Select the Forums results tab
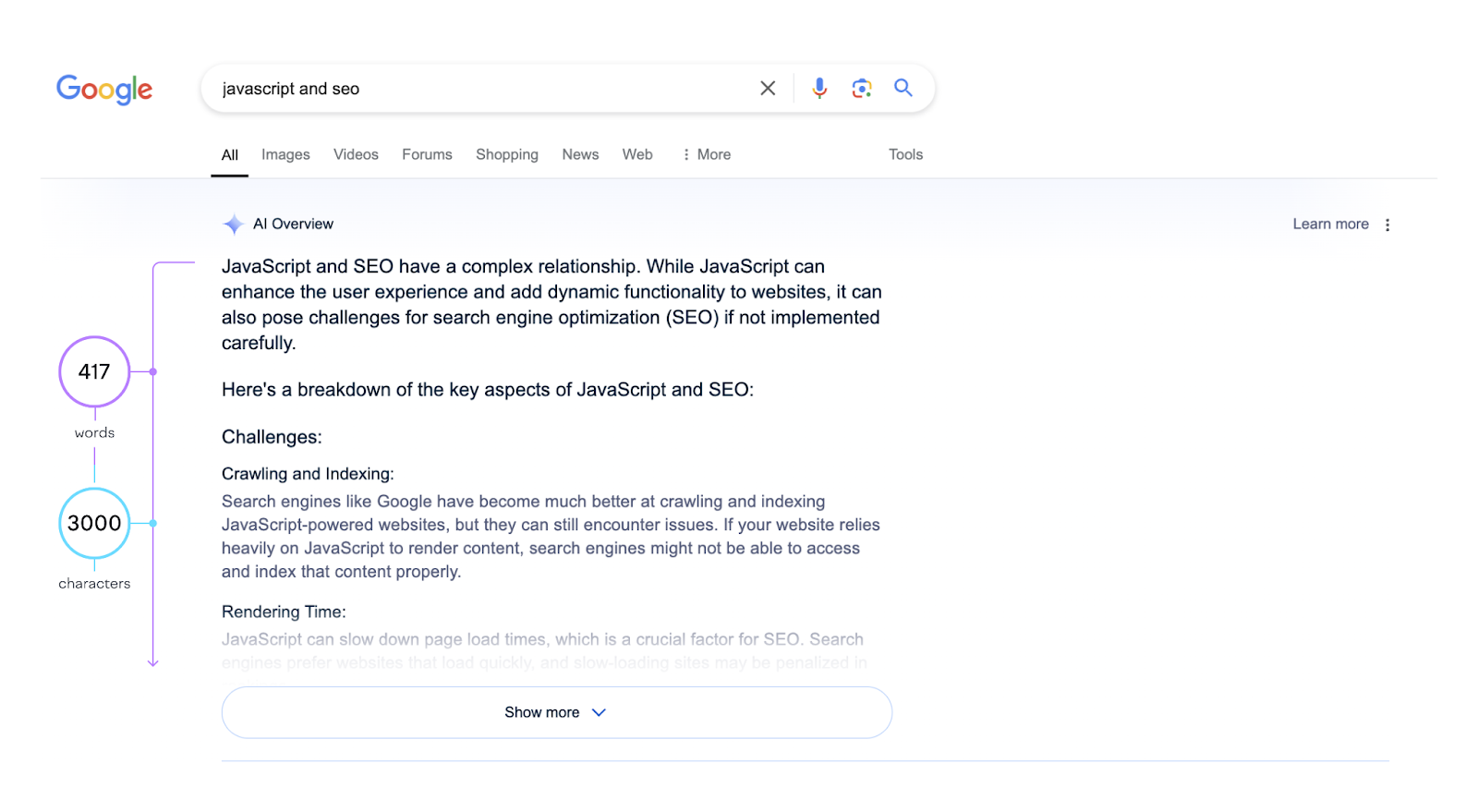The image size is (1478, 812). coord(427,155)
